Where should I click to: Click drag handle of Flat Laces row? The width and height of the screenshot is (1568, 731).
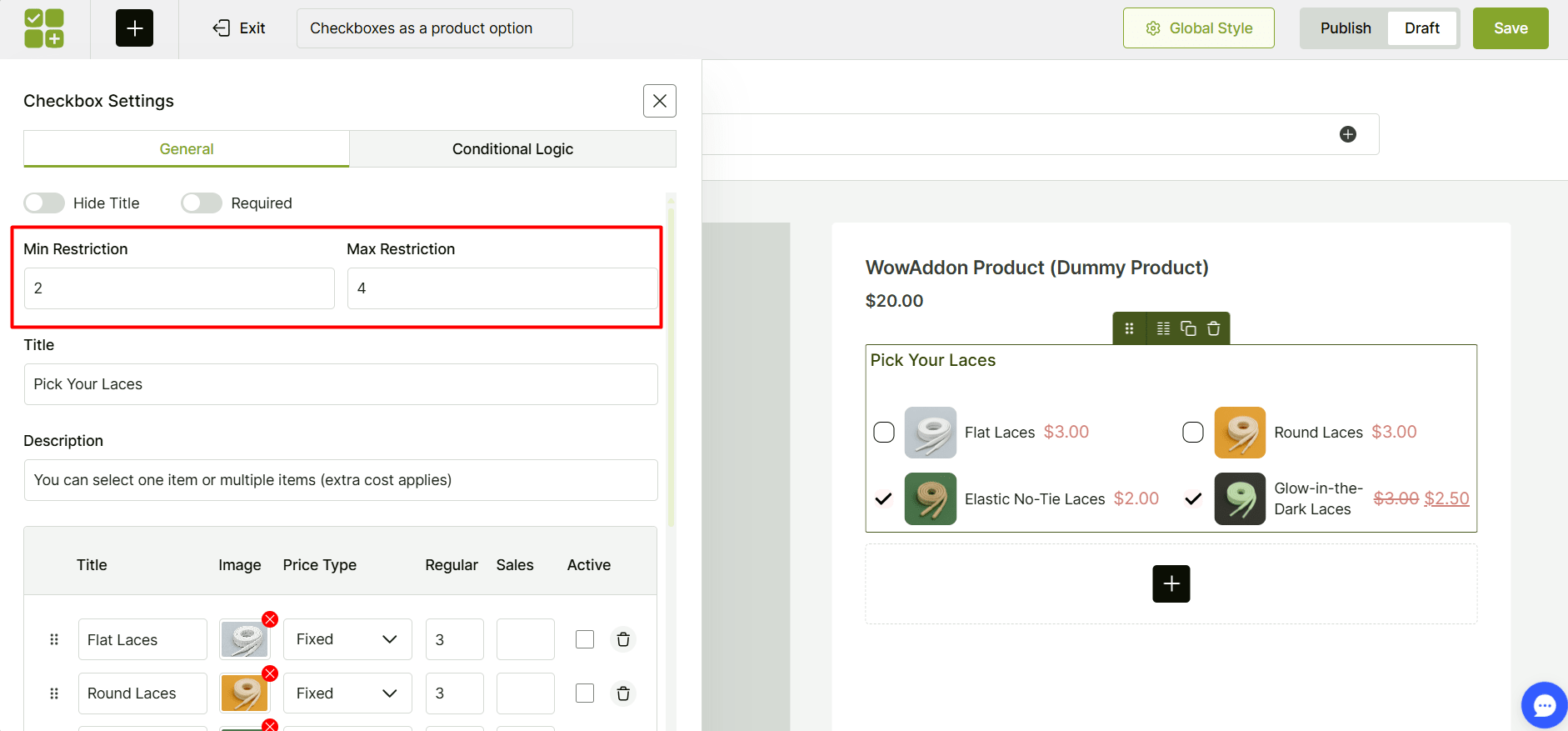point(54,639)
